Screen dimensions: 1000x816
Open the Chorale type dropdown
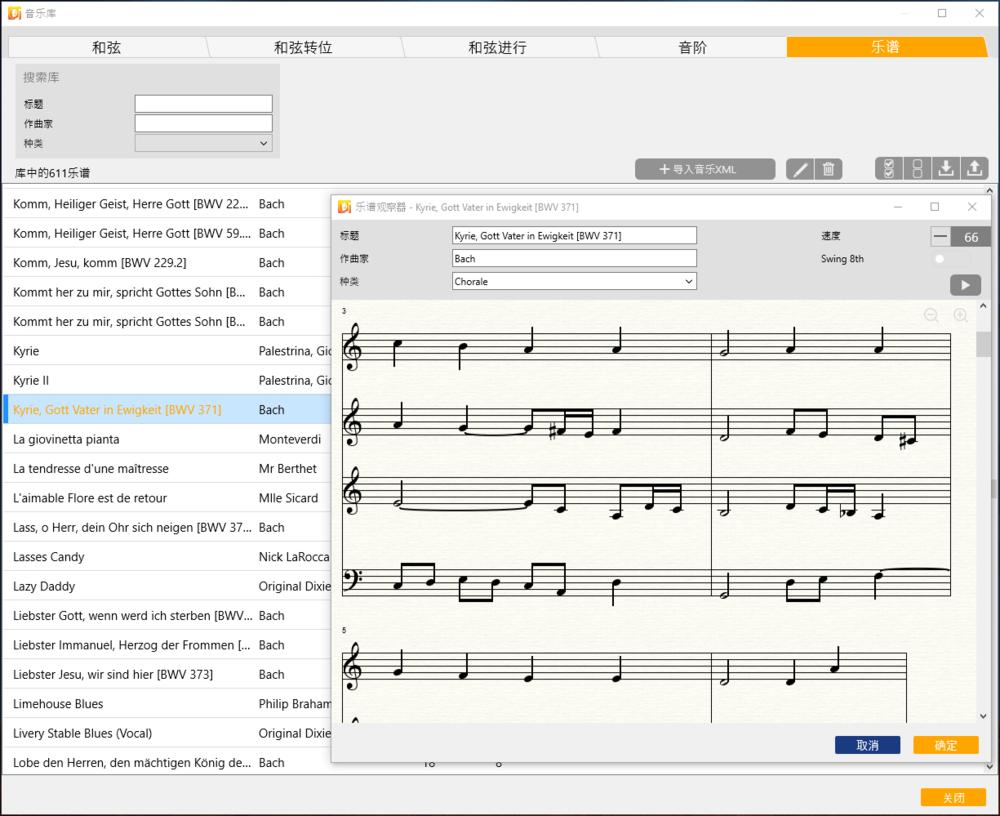574,282
